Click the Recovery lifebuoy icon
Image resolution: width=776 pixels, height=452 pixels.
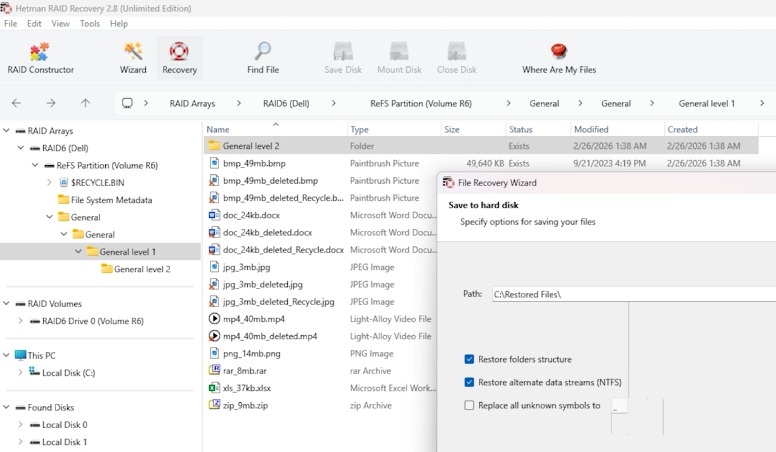coord(179,51)
